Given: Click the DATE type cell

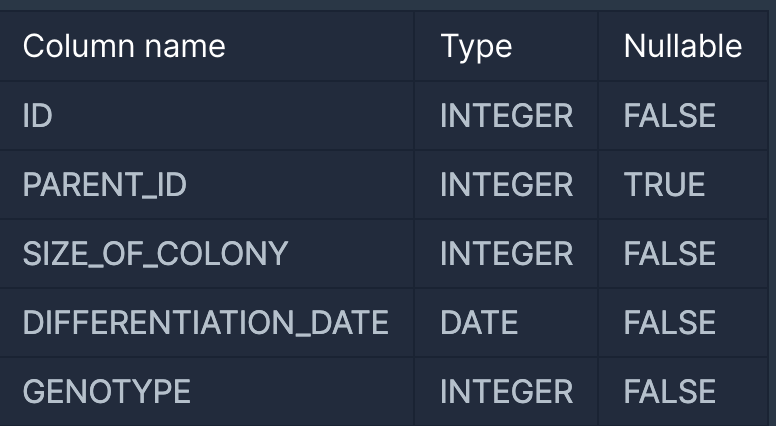Looking at the screenshot, I should 479,323.
